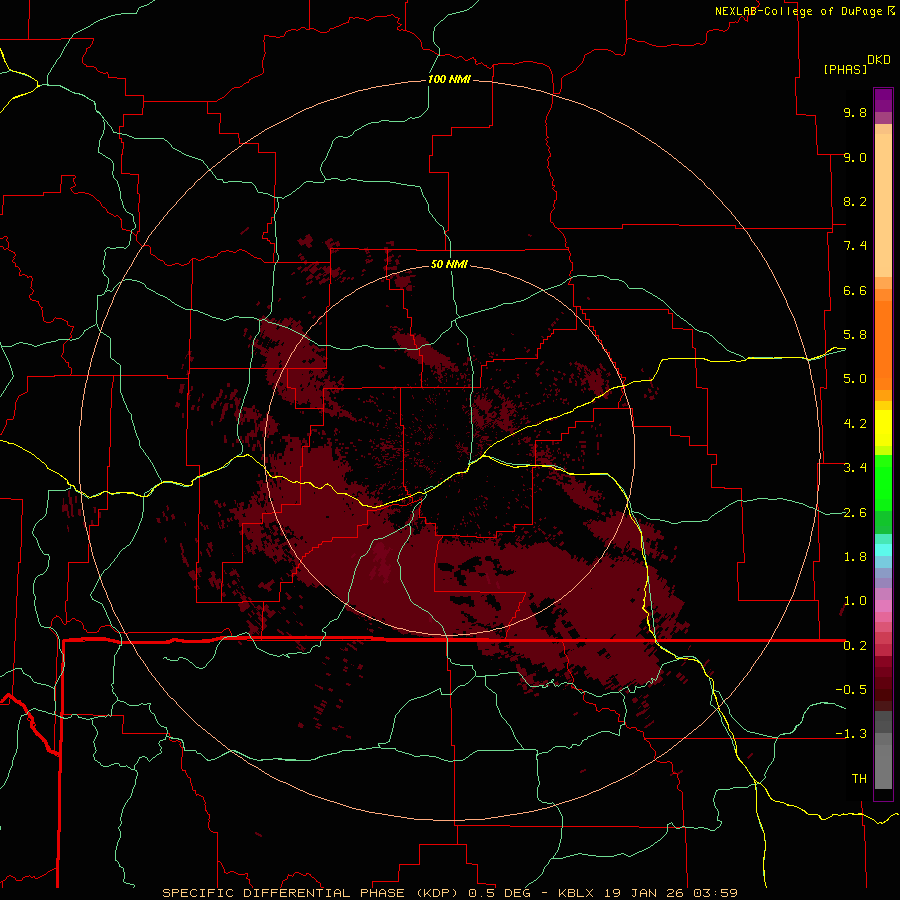
Task: Click the 19 JAN 26 date stamp
Action: pos(642,893)
